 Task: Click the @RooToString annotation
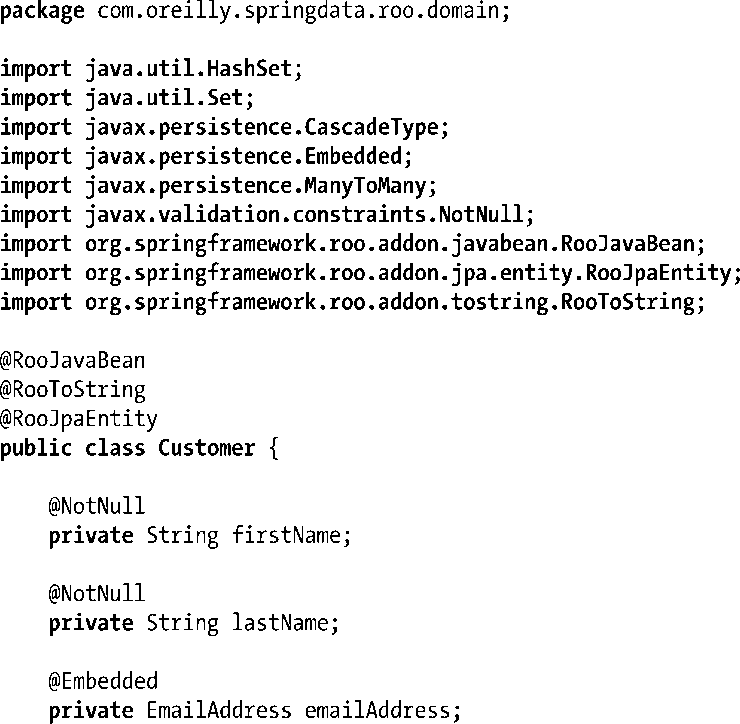point(72,389)
